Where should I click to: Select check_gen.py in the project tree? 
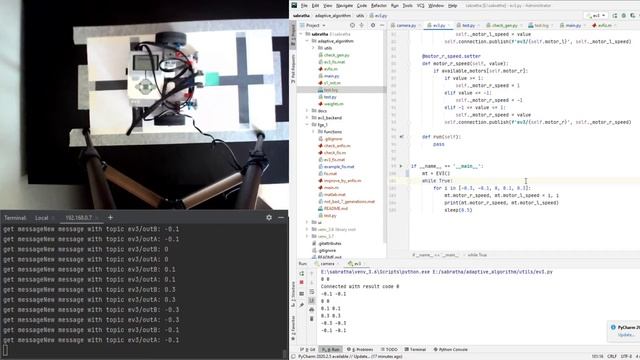tap(336, 55)
